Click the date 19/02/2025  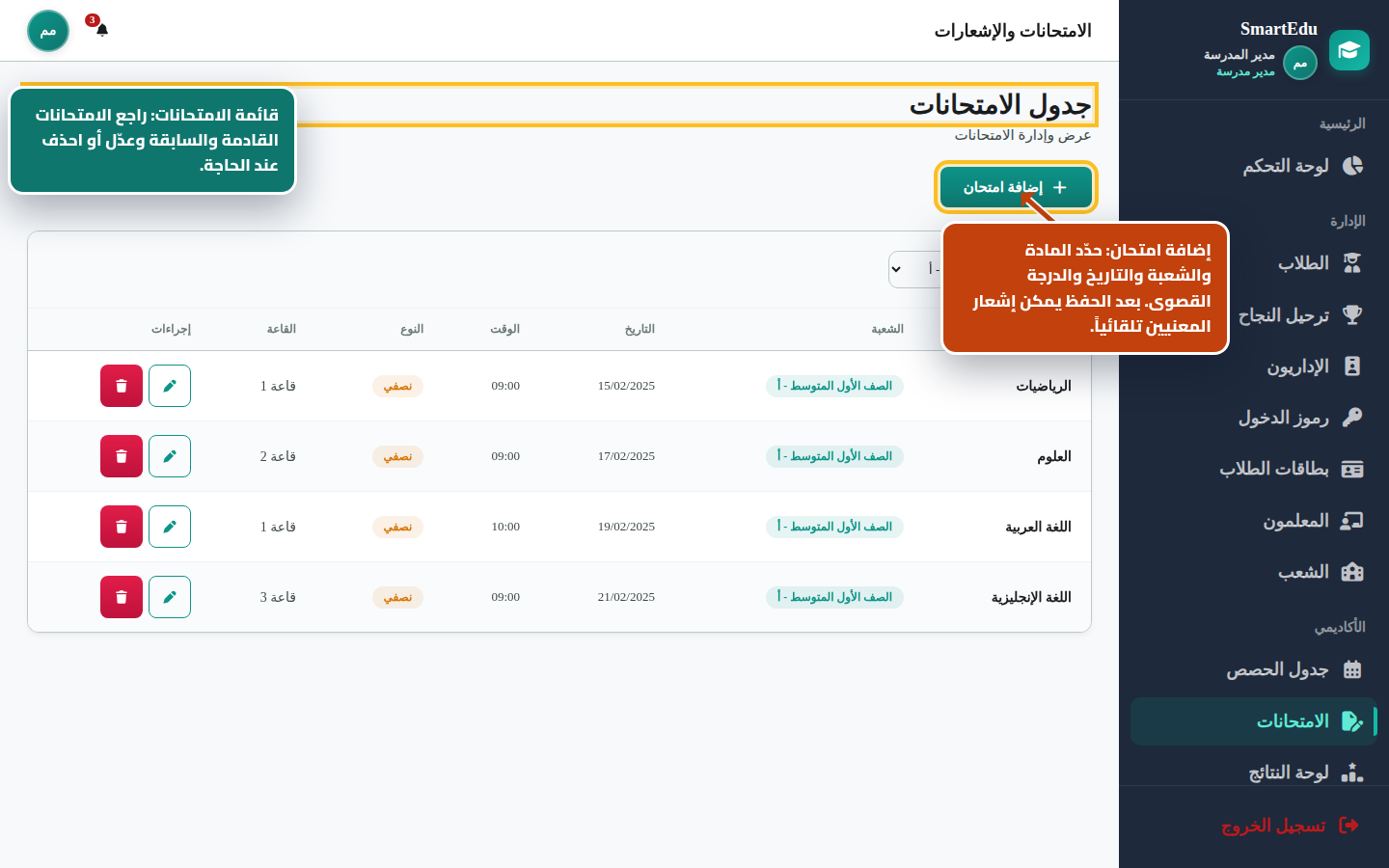(x=626, y=527)
